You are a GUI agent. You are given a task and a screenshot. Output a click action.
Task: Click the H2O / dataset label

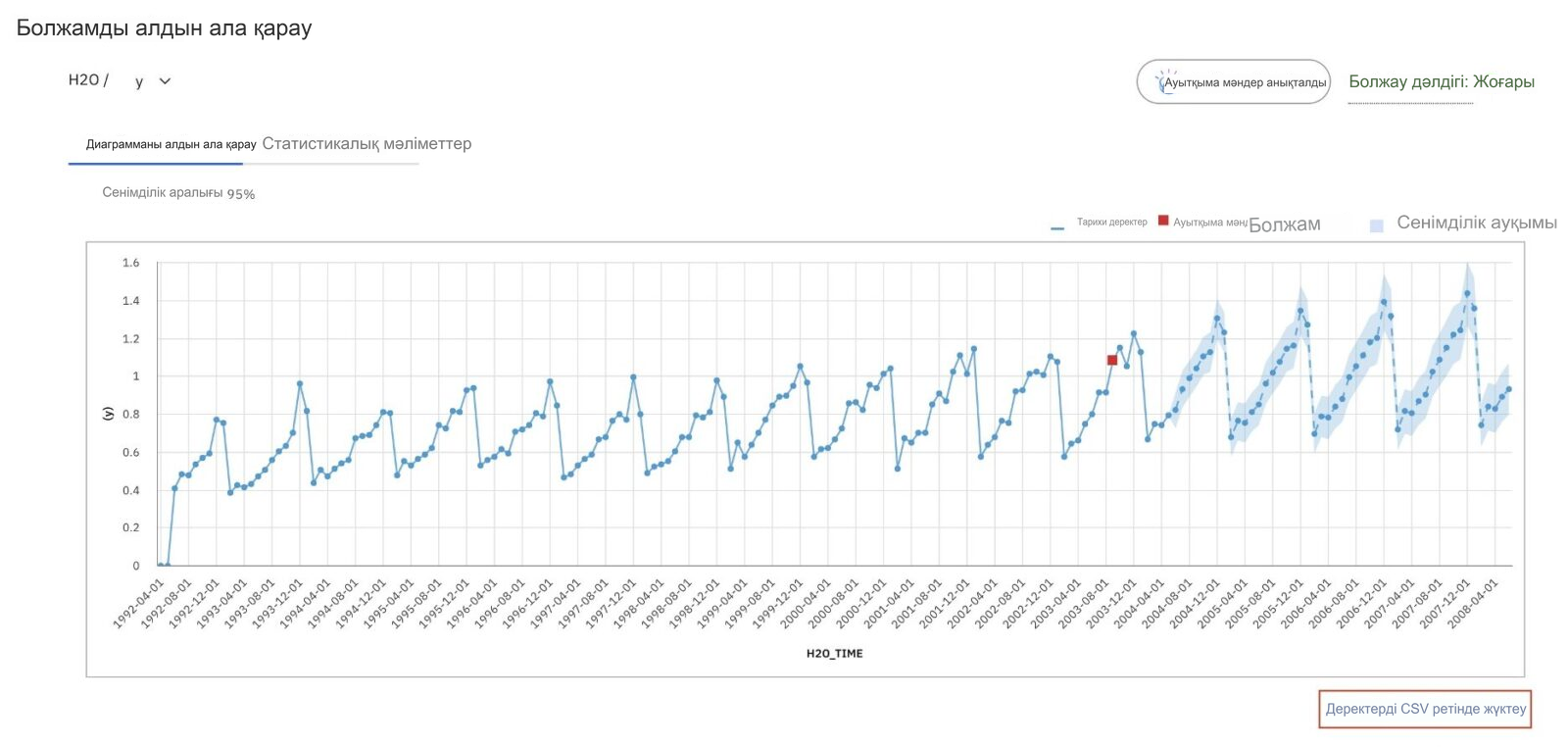88,80
